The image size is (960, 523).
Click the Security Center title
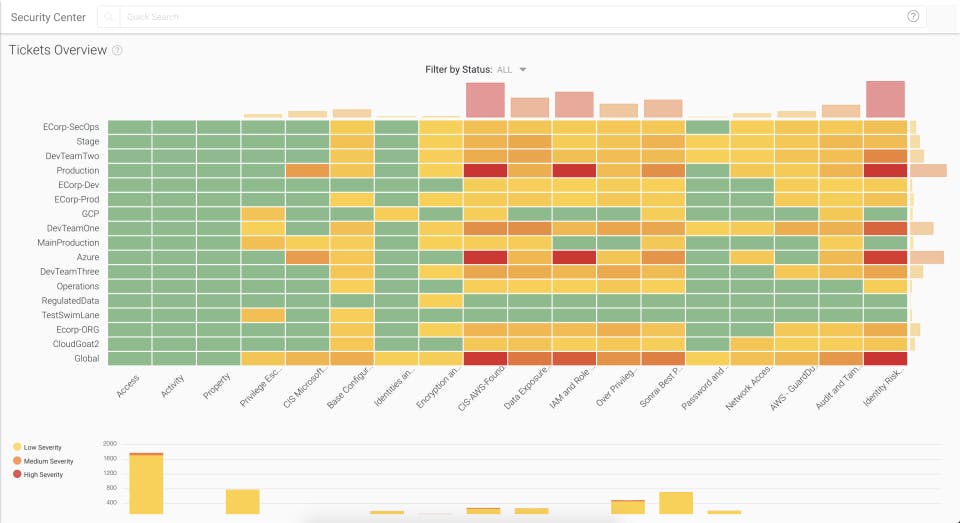point(48,17)
